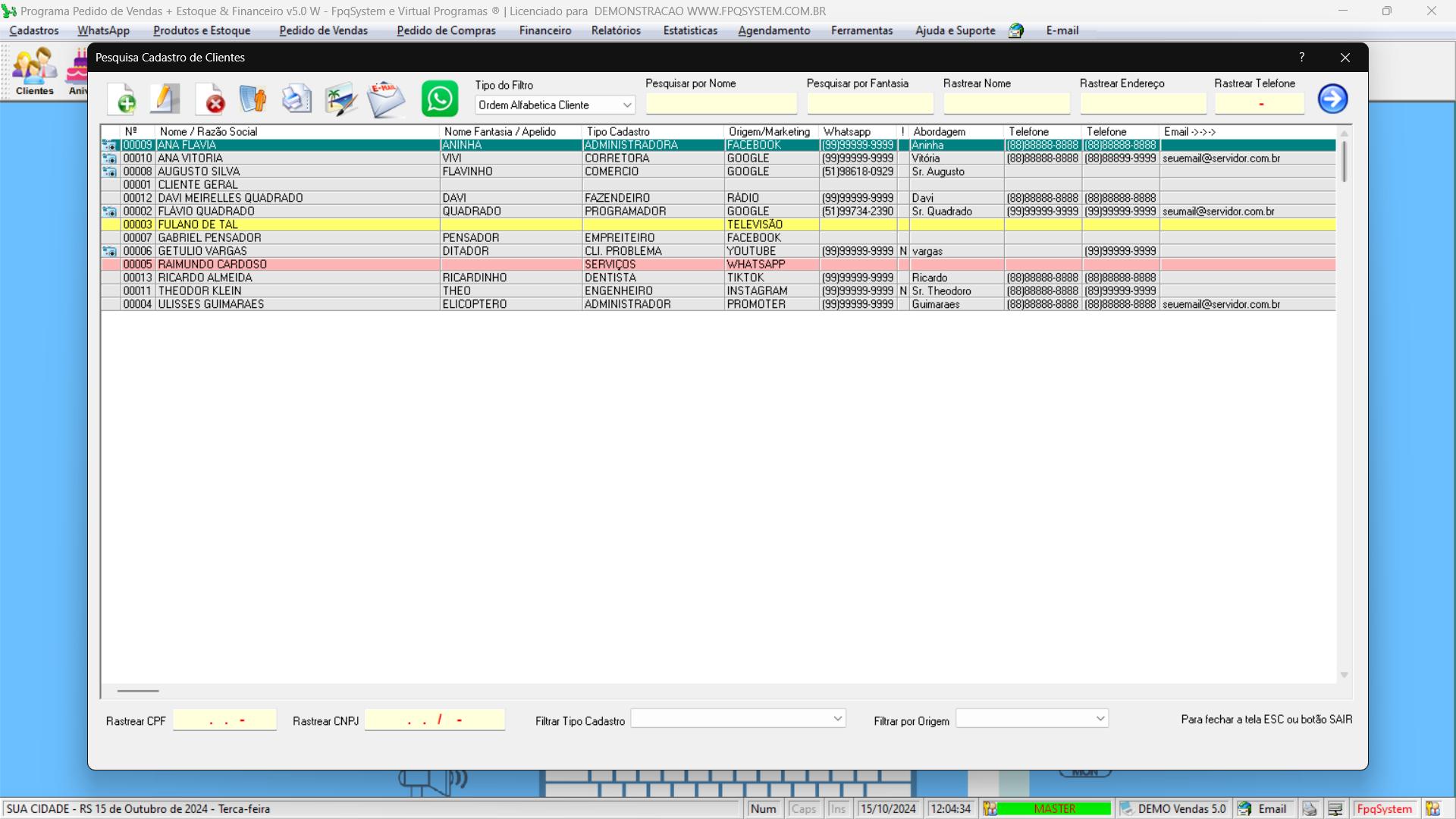Click the green MASTER status indicator
Viewport: 1456px width, 819px height.
click(x=1054, y=809)
